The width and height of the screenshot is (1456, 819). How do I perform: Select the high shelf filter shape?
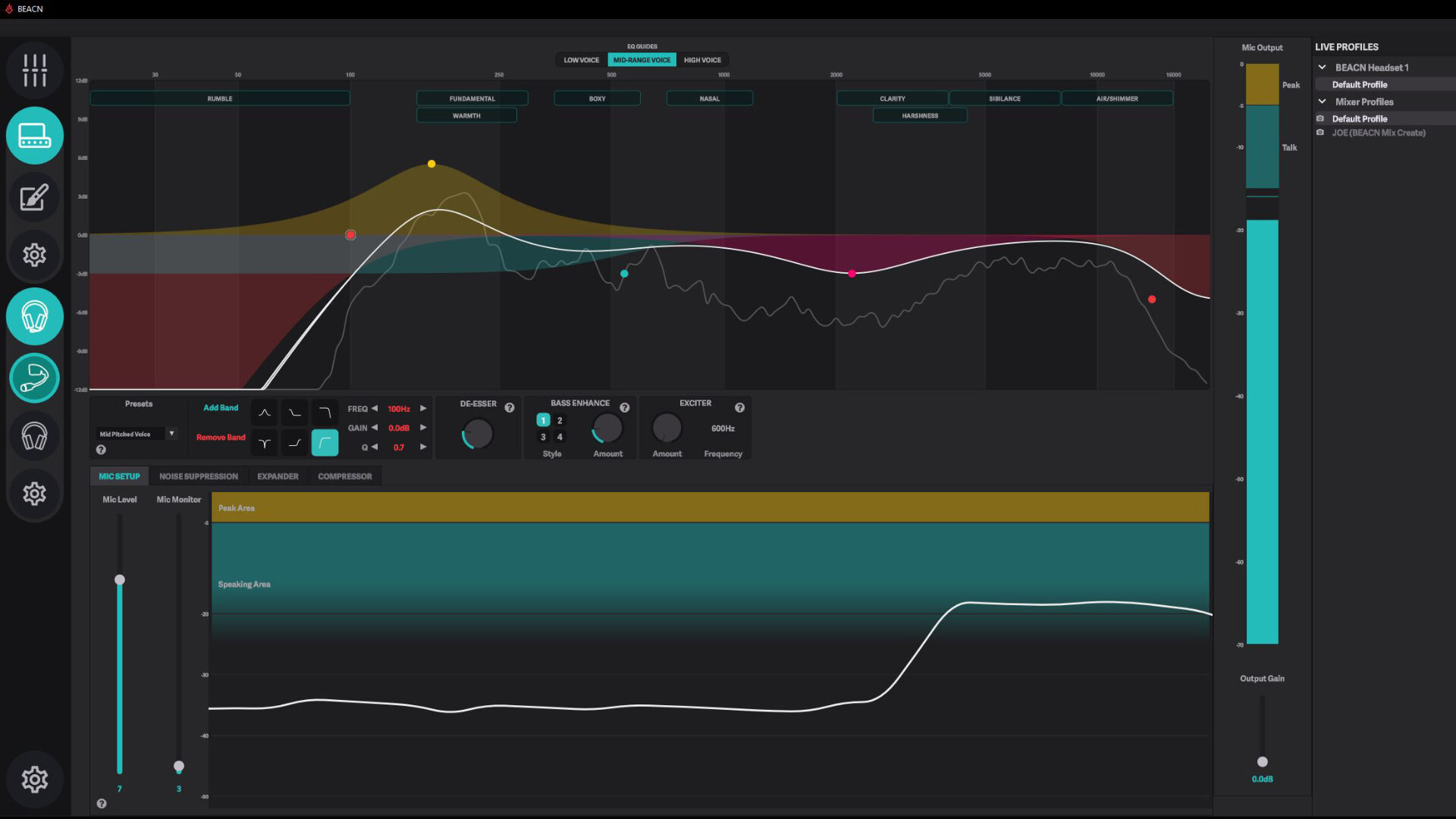pyautogui.click(x=294, y=443)
